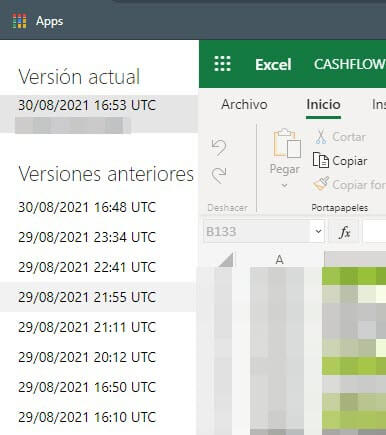
Task: Open the browser Apps grid icon
Action: click(20, 21)
